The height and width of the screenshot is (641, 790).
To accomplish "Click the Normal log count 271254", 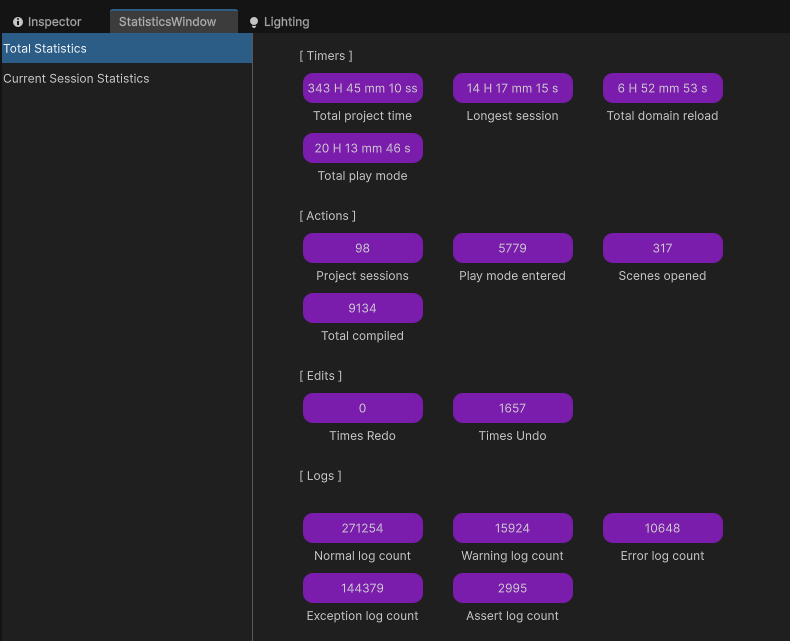I will pos(362,528).
